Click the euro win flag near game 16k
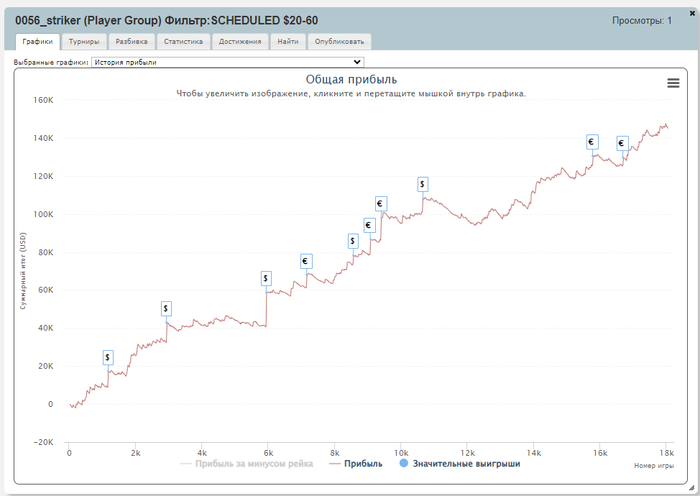The width and height of the screenshot is (700, 496). tap(592, 142)
